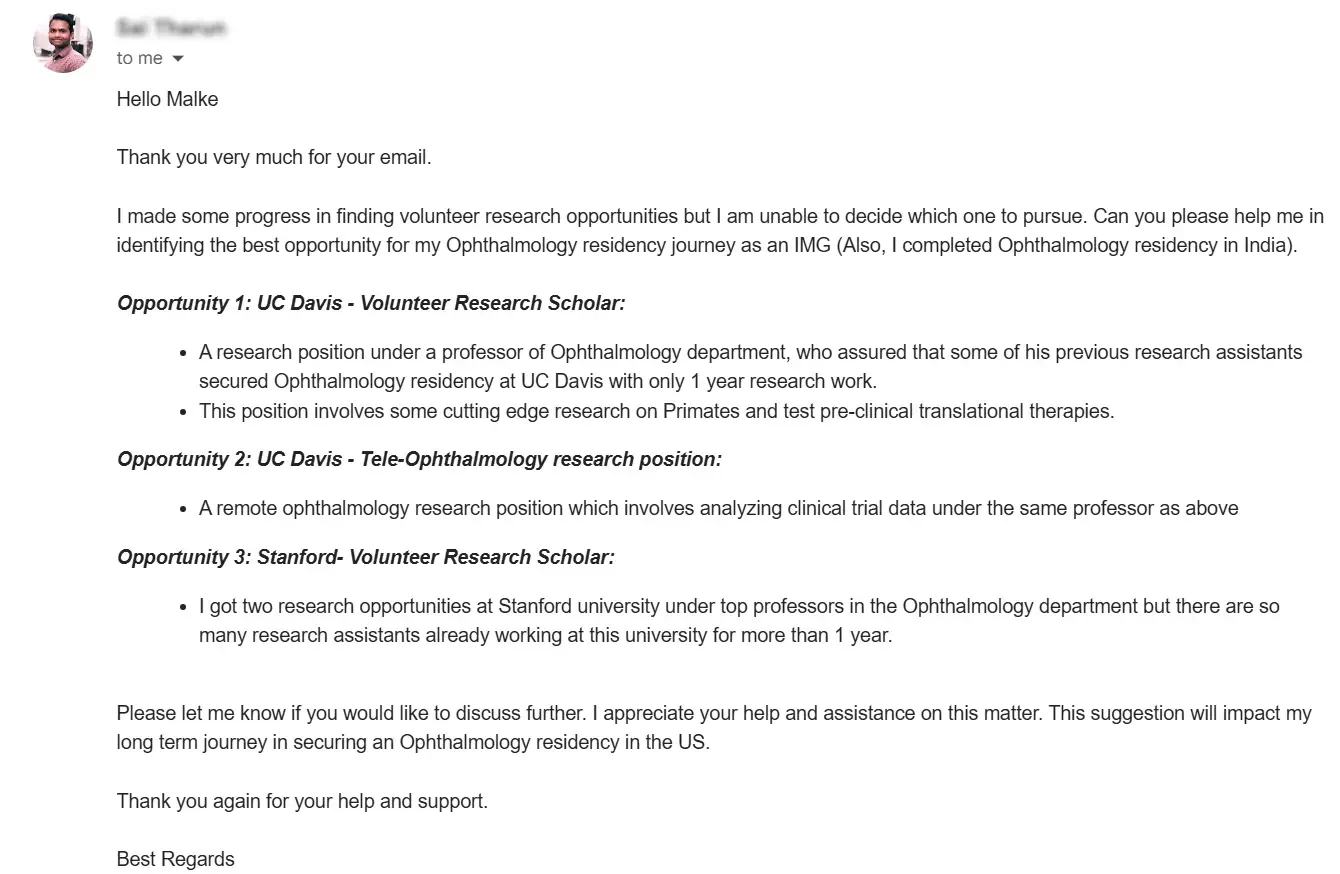Expand recipient details arrow beside "to me"
Viewport: 1340px width, 874px height.
click(x=178, y=59)
